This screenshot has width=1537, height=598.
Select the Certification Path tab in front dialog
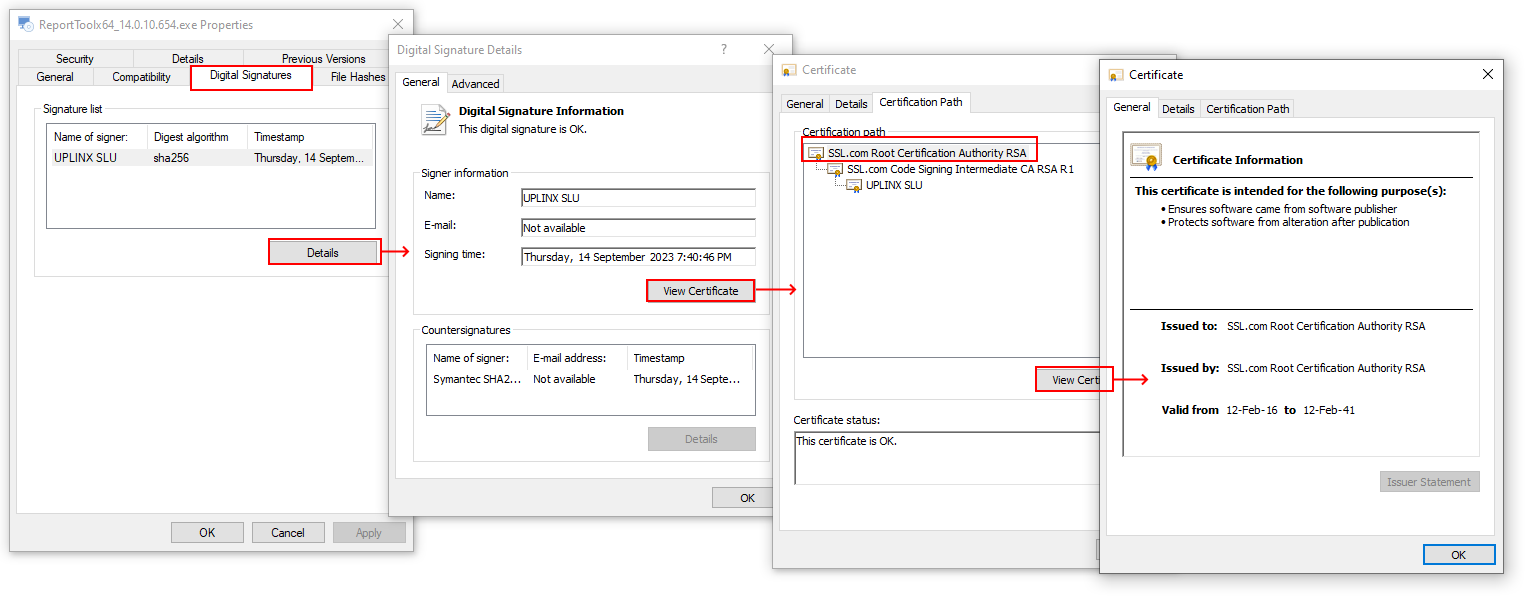click(1247, 109)
